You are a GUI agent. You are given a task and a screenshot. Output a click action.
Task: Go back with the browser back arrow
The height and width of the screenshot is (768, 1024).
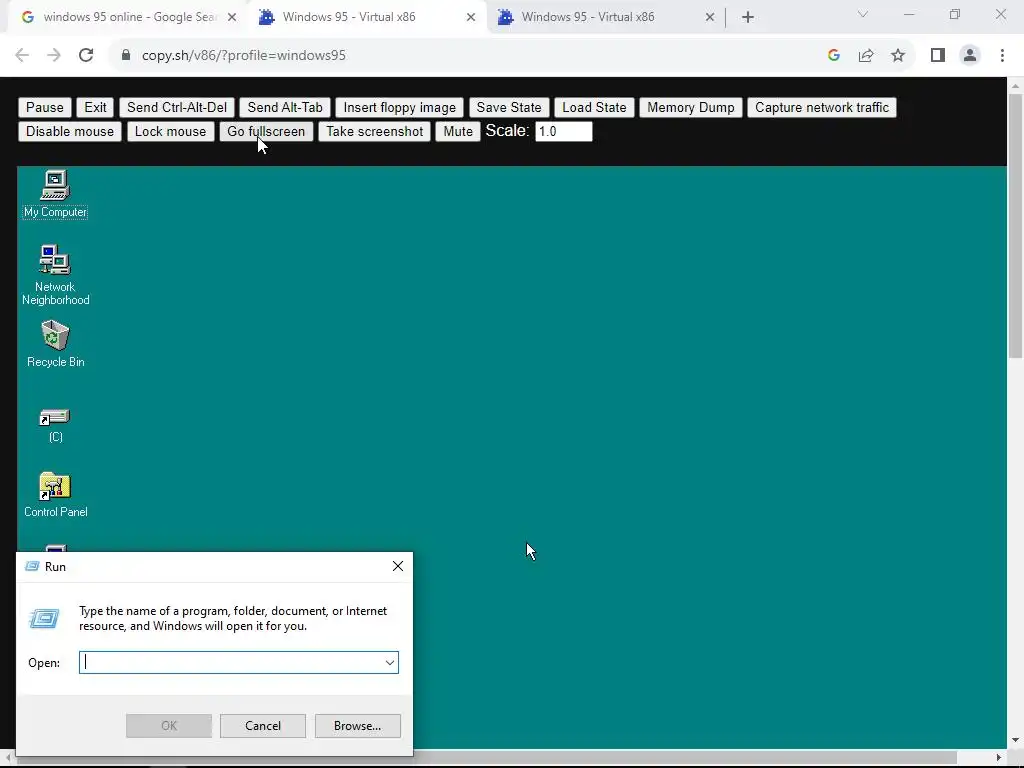point(22,56)
